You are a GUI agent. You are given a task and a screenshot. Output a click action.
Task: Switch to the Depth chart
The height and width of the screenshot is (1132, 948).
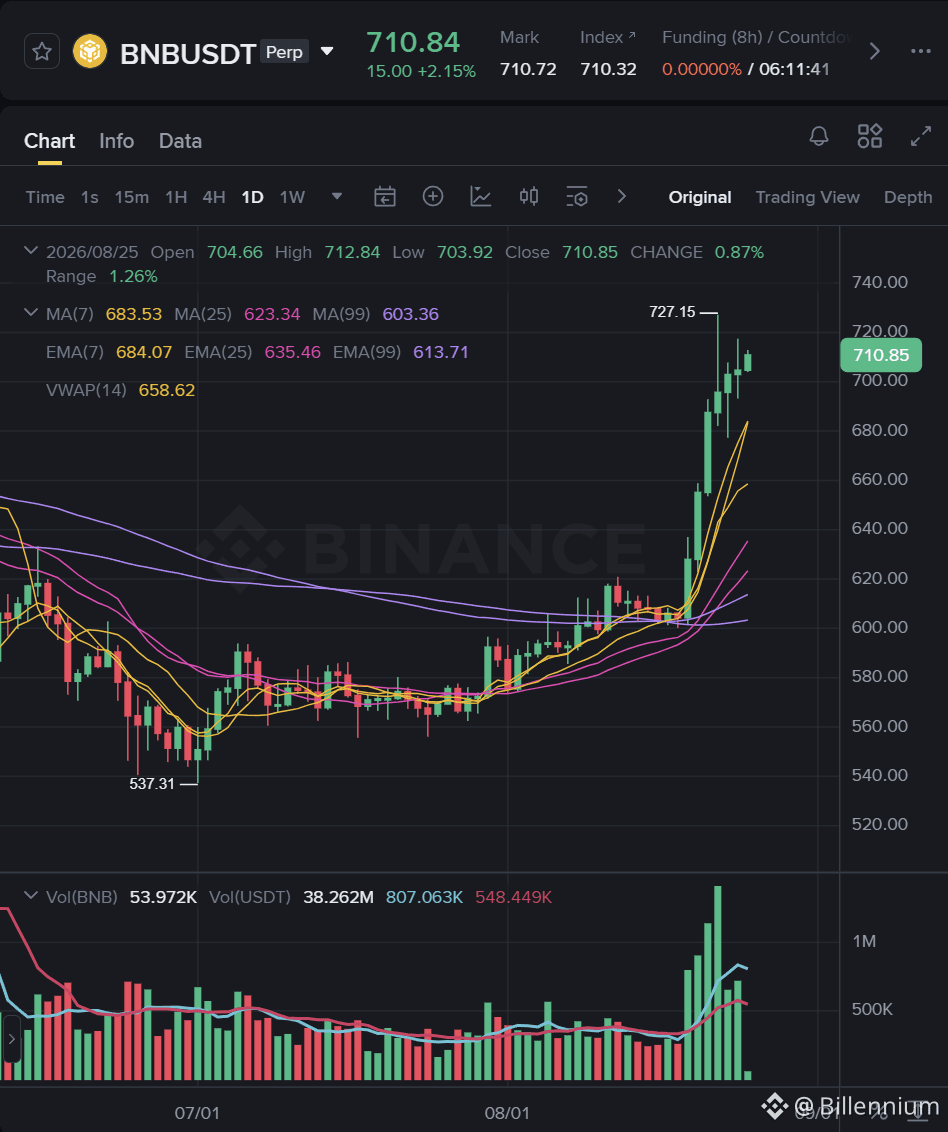point(908,197)
